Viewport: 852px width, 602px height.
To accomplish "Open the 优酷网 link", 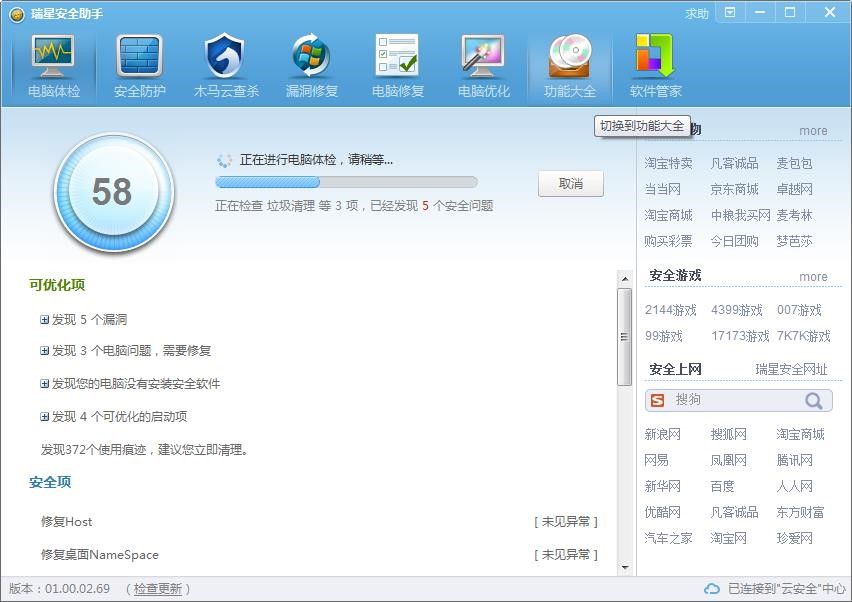I will [x=662, y=512].
